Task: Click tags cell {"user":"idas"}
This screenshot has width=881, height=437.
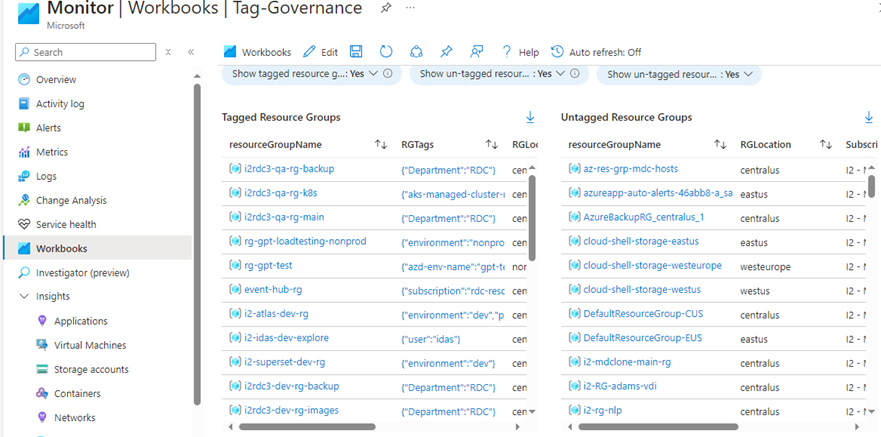Action: pos(432,339)
